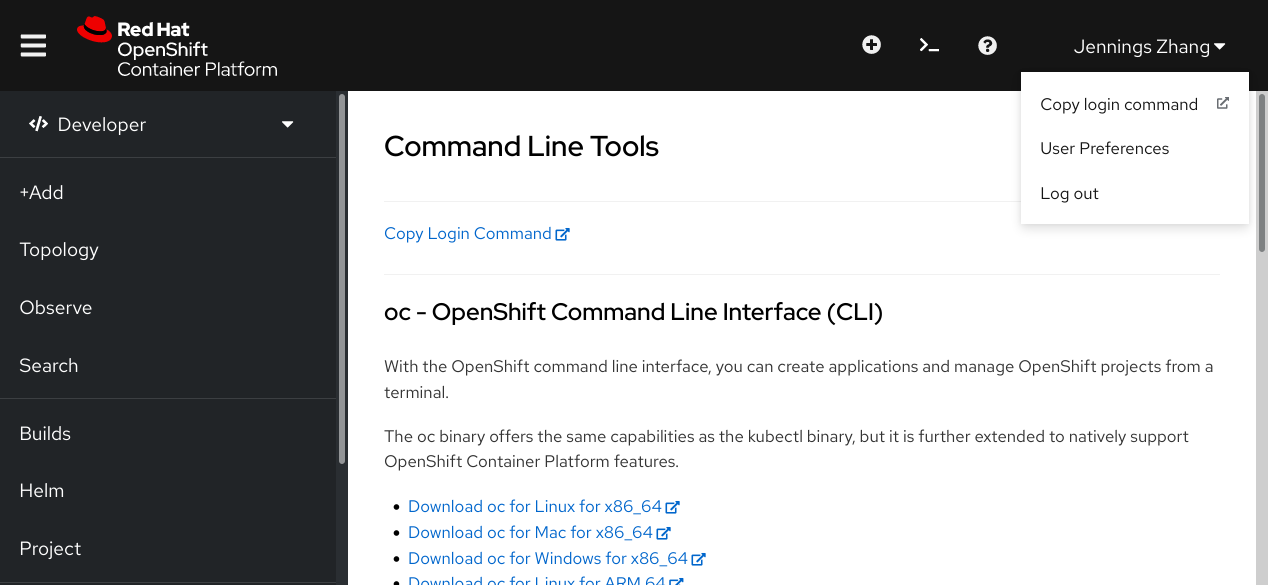
Task: Click external icon next to Windows x86_64 download
Action: tap(698, 559)
